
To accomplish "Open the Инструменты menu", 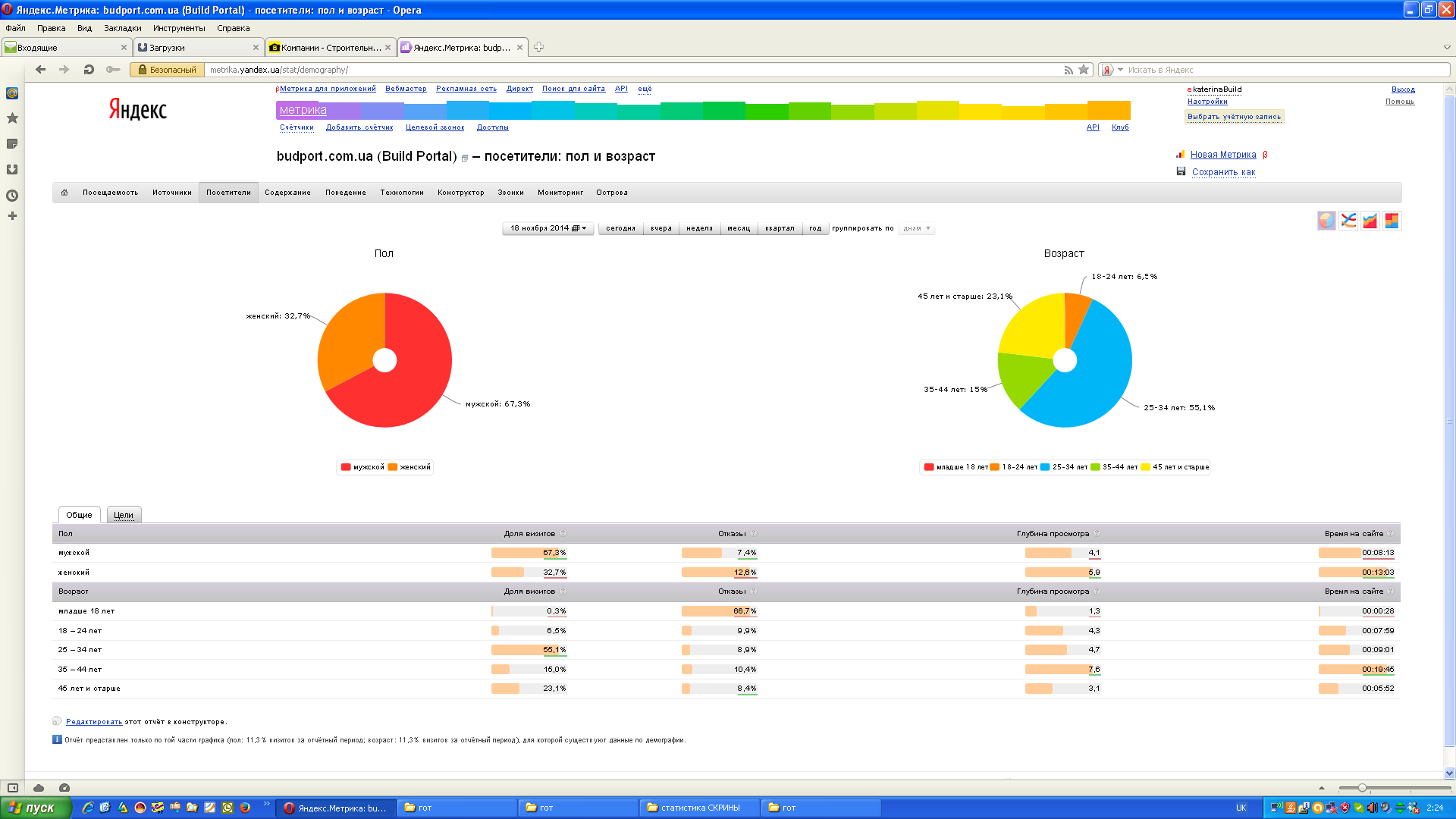I will pos(179,28).
